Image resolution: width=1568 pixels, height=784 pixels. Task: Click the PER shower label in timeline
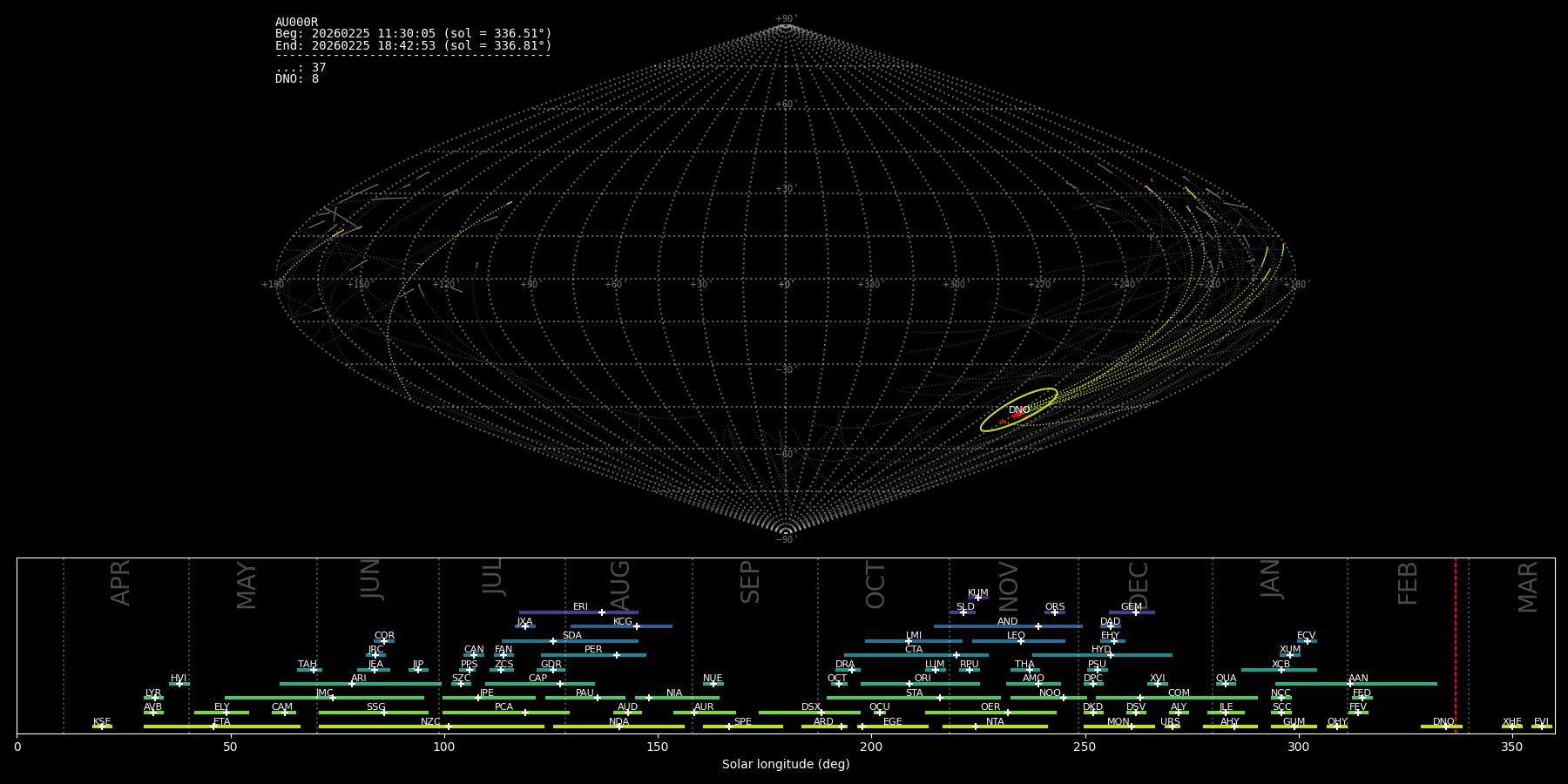point(593,650)
